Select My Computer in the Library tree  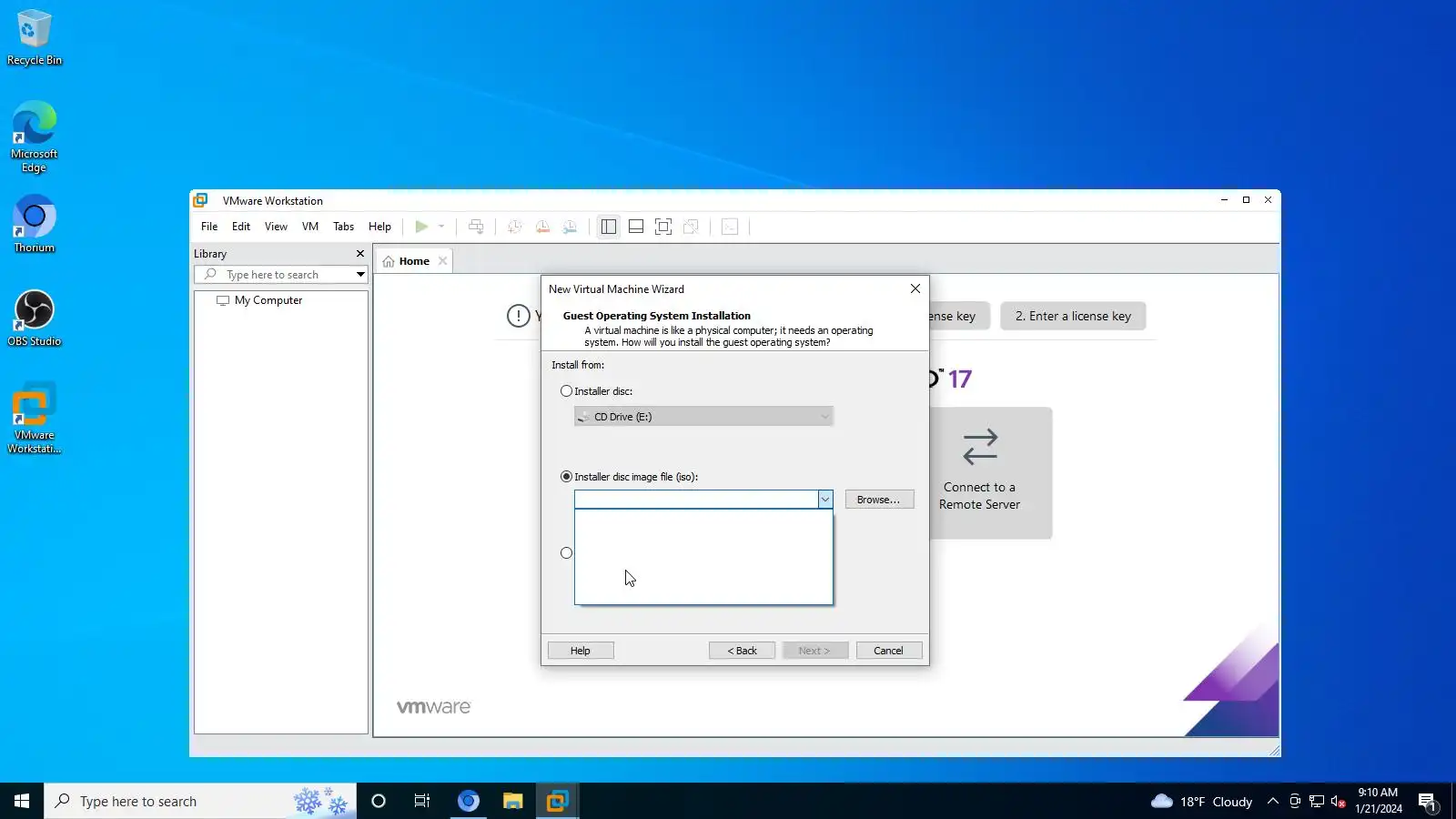(x=268, y=300)
